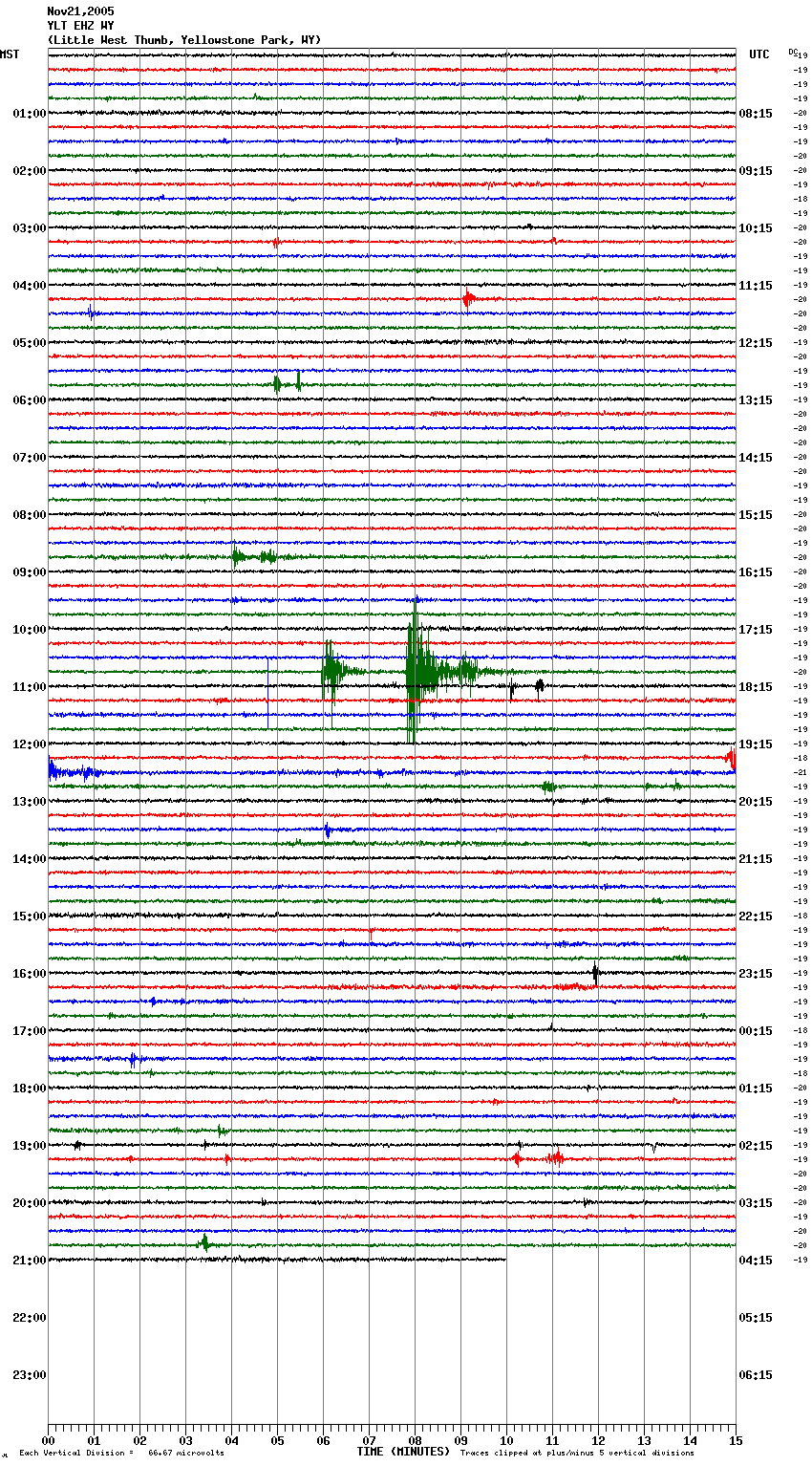Click the 15:00 MST time label

30,916
